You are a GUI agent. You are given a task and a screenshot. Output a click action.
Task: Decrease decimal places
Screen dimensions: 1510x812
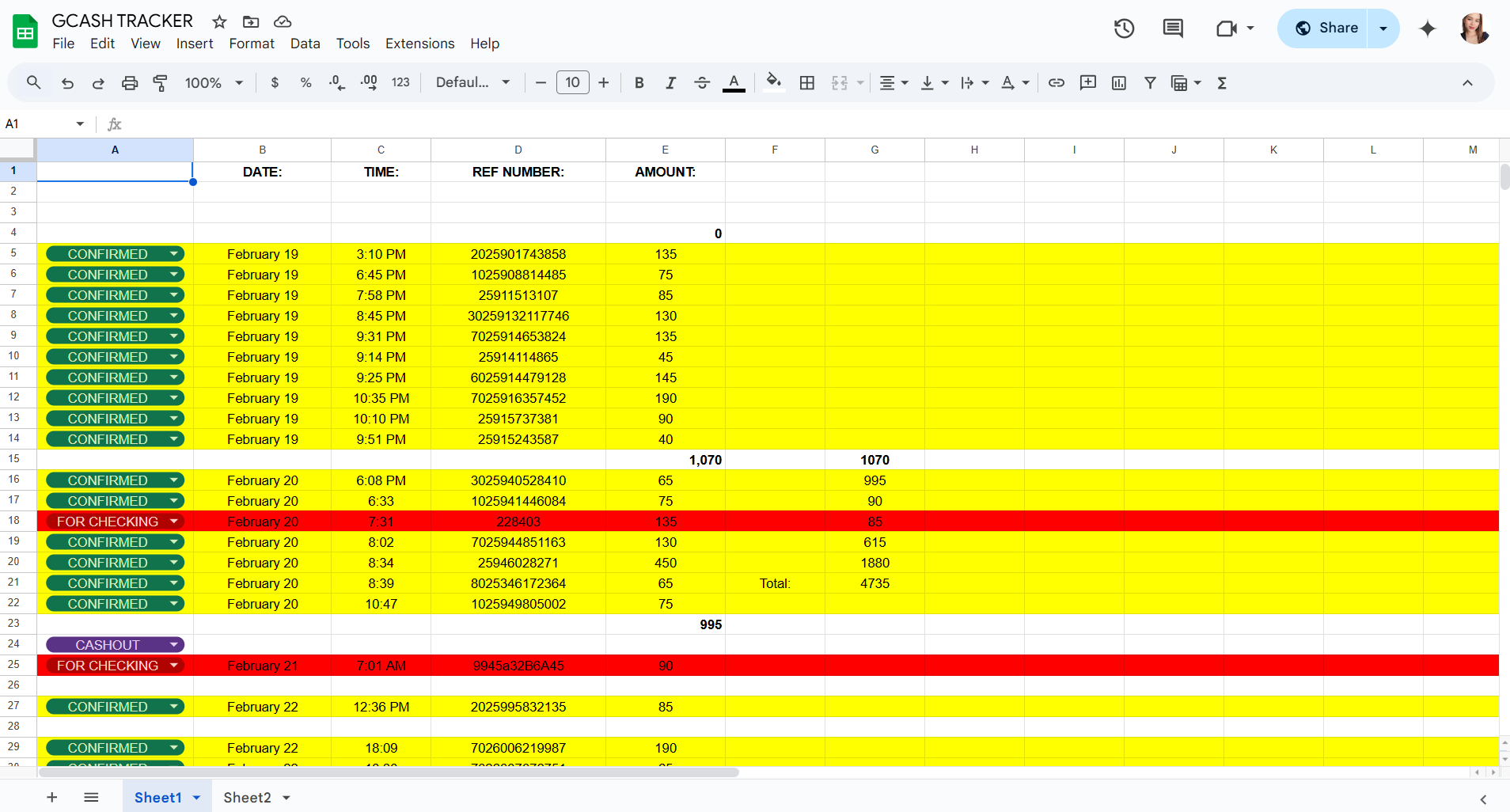(x=337, y=82)
